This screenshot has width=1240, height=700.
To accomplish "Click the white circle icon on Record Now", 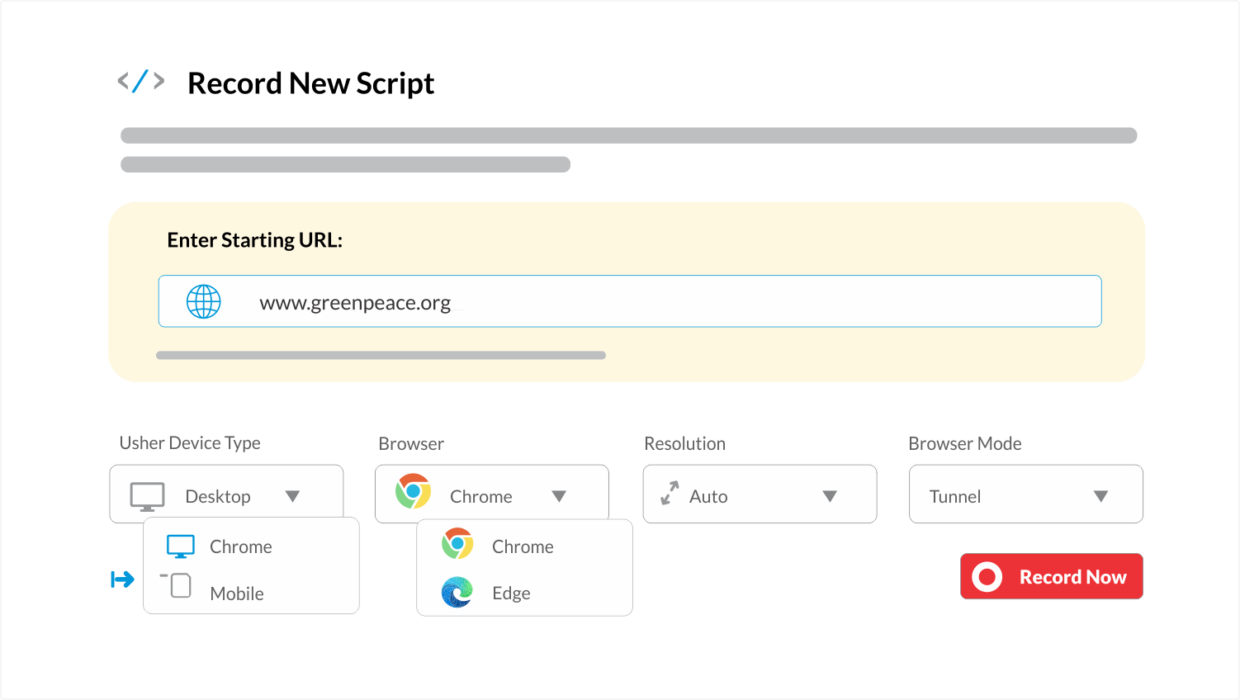I will pyautogui.click(x=987, y=577).
